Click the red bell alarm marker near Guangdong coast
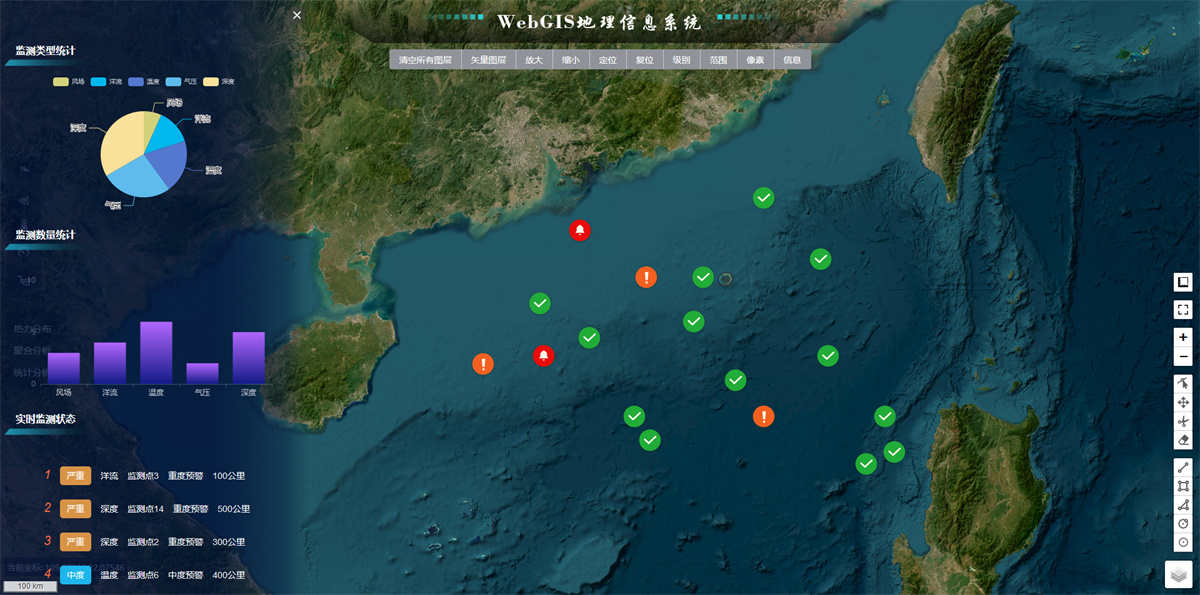Image resolution: width=1200 pixels, height=595 pixels. tap(579, 231)
